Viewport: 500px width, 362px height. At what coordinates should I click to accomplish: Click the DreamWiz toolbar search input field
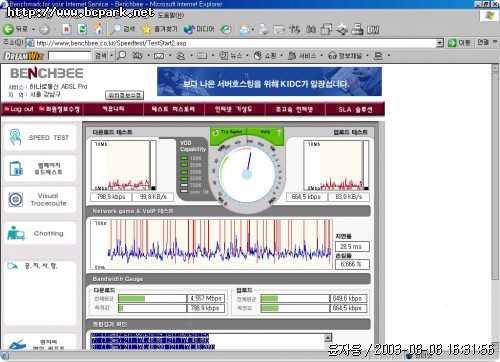(69, 55)
